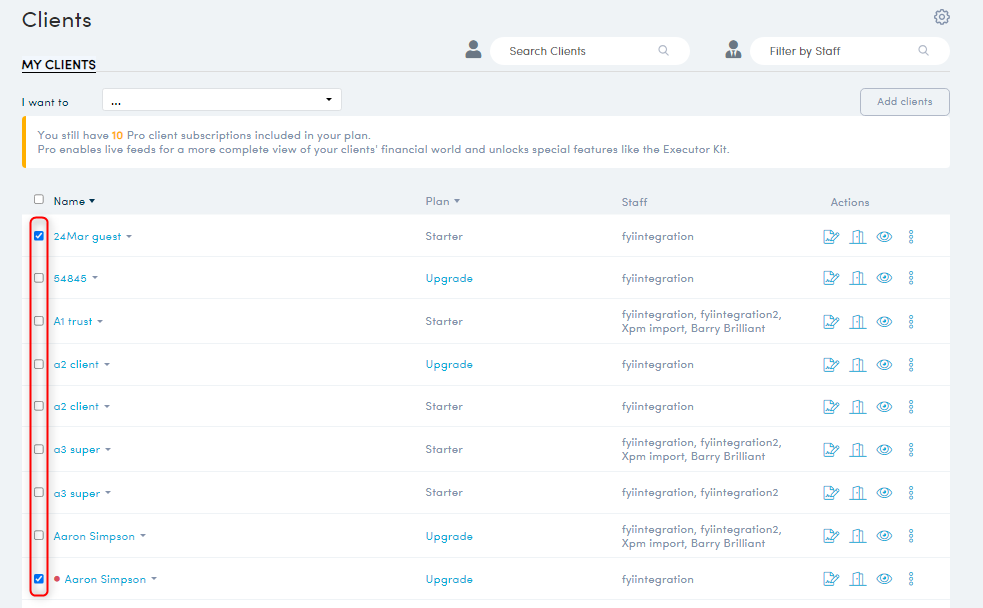
Task: Uncheck the 24Mar guest checkbox
Action: (x=39, y=236)
